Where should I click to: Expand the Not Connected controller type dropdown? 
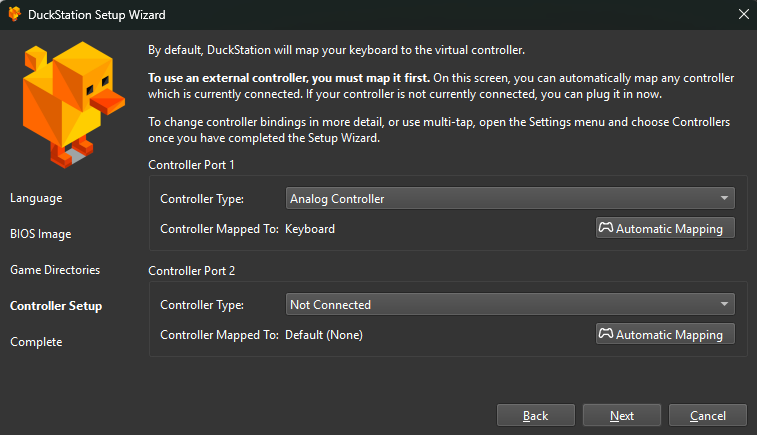point(510,304)
